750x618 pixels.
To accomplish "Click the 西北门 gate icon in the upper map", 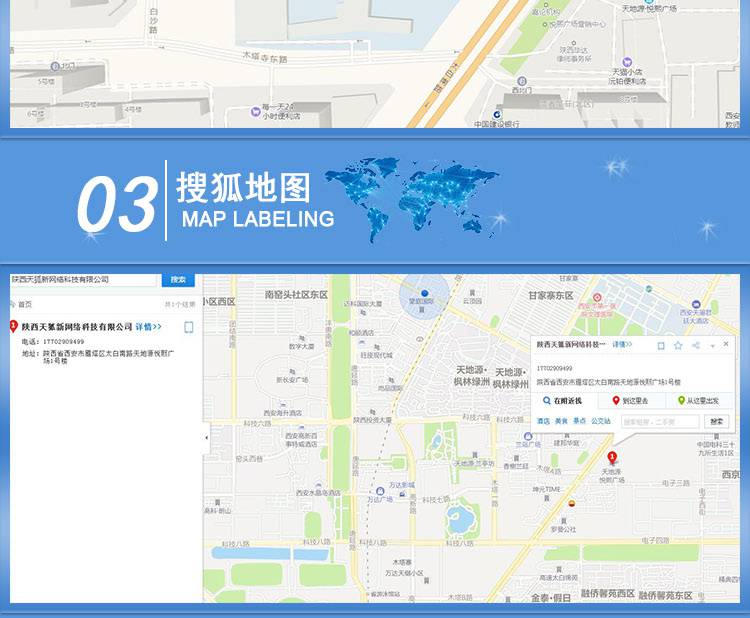I will pos(522,81).
